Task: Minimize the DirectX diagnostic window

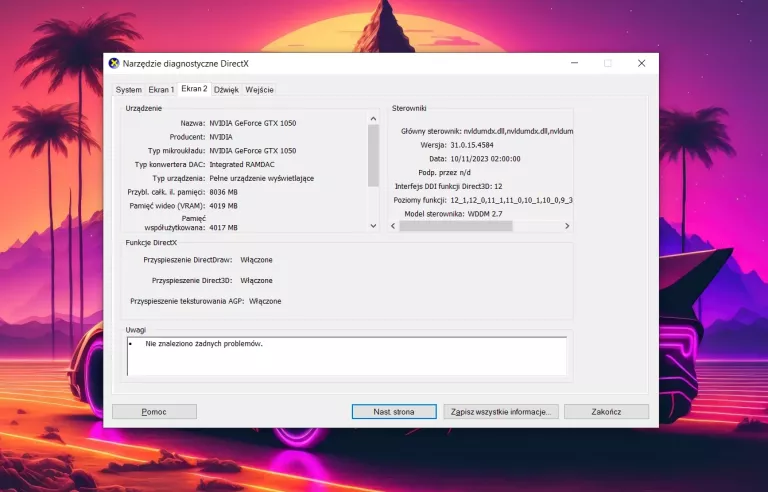Action: [575, 63]
